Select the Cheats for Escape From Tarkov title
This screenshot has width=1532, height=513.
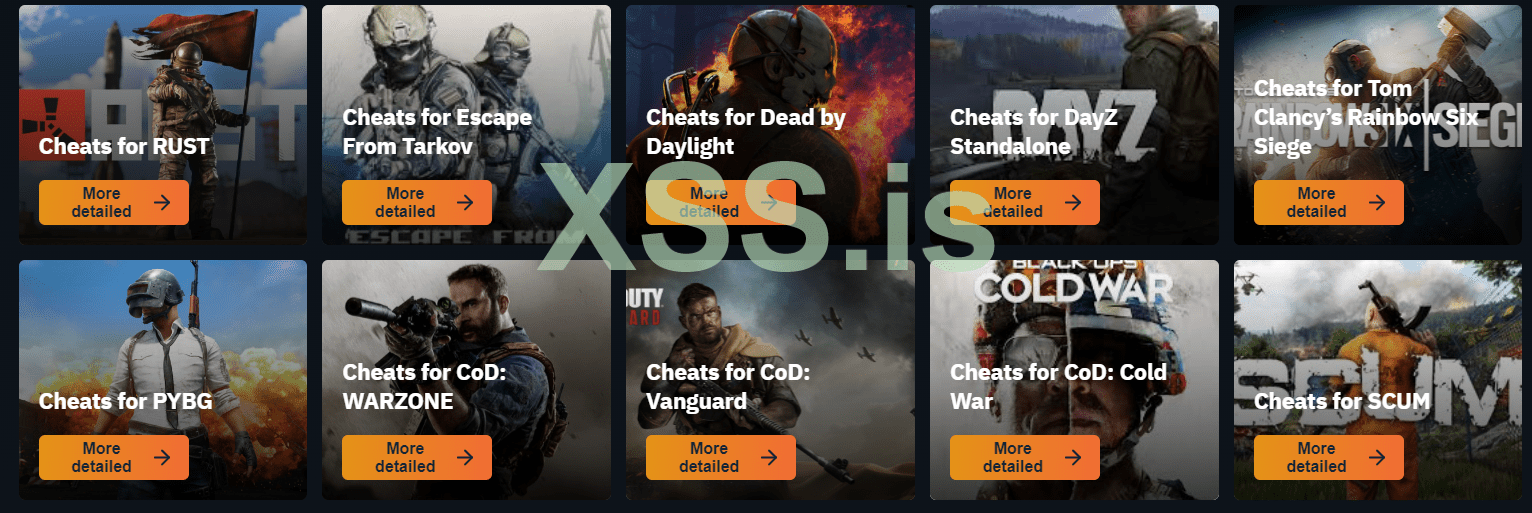(x=437, y=132)
